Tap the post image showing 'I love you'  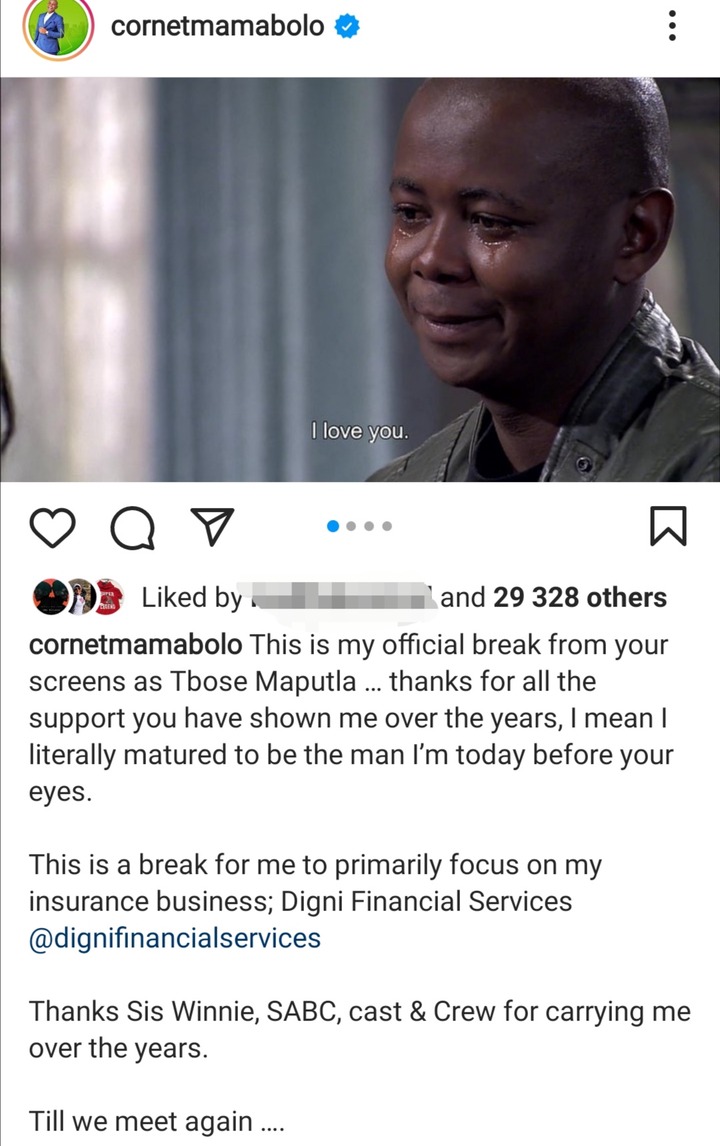click(360, 279)
